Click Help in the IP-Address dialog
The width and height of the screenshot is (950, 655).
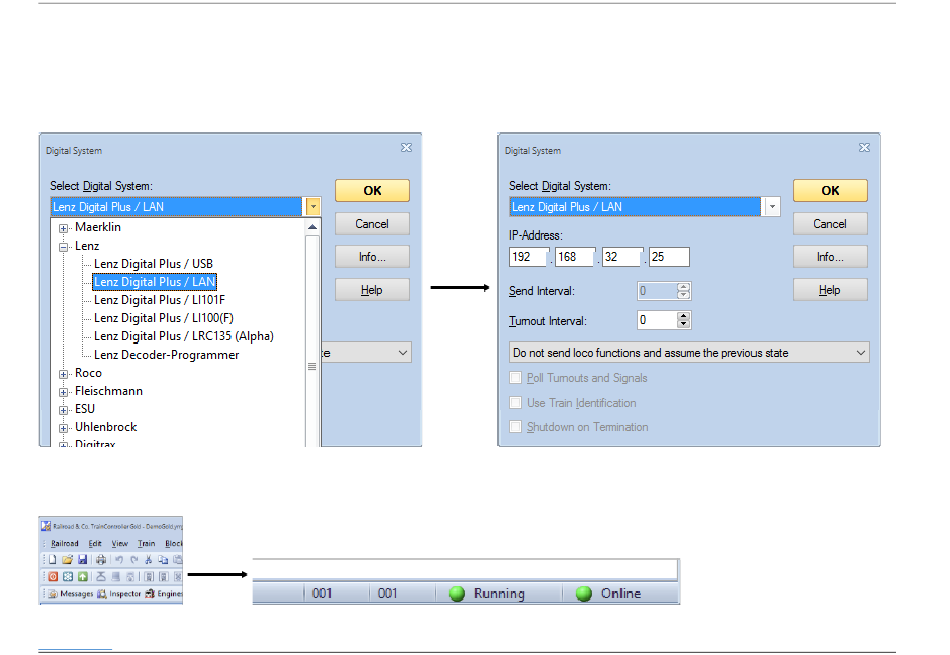click(830, 290)
